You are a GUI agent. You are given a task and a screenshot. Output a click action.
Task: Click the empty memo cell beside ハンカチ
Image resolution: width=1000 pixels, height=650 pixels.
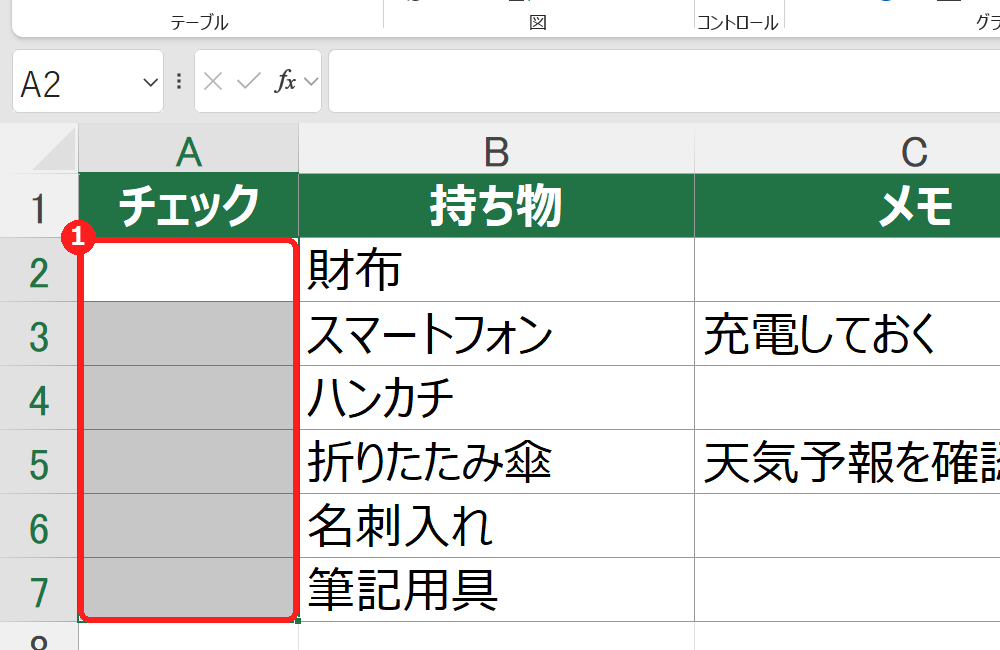click(x=848, y=398)
